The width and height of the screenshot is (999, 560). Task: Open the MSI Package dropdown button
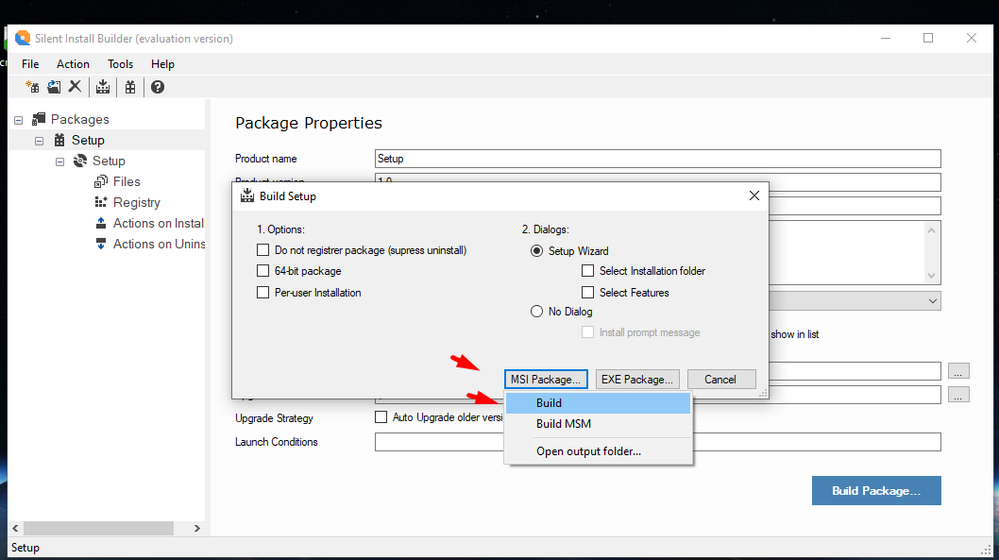point(545,379)
